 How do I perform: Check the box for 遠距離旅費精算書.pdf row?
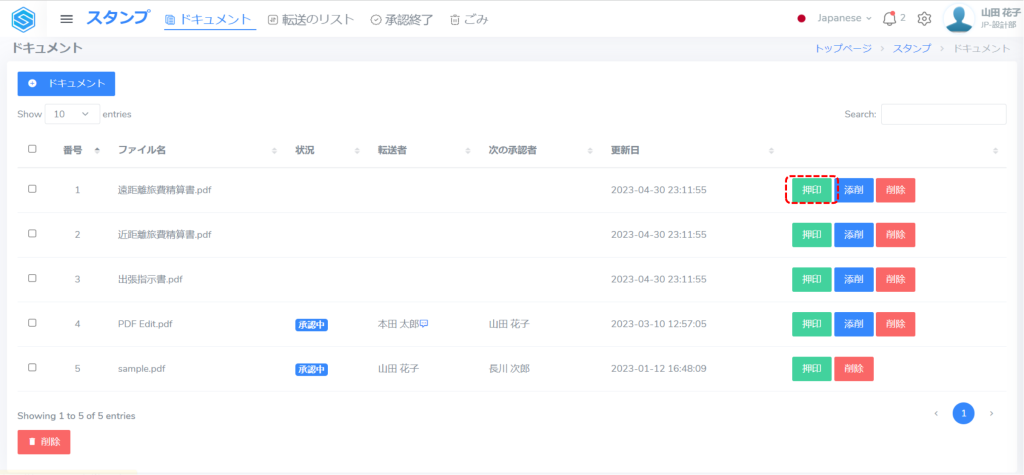[x=32, y=189]
